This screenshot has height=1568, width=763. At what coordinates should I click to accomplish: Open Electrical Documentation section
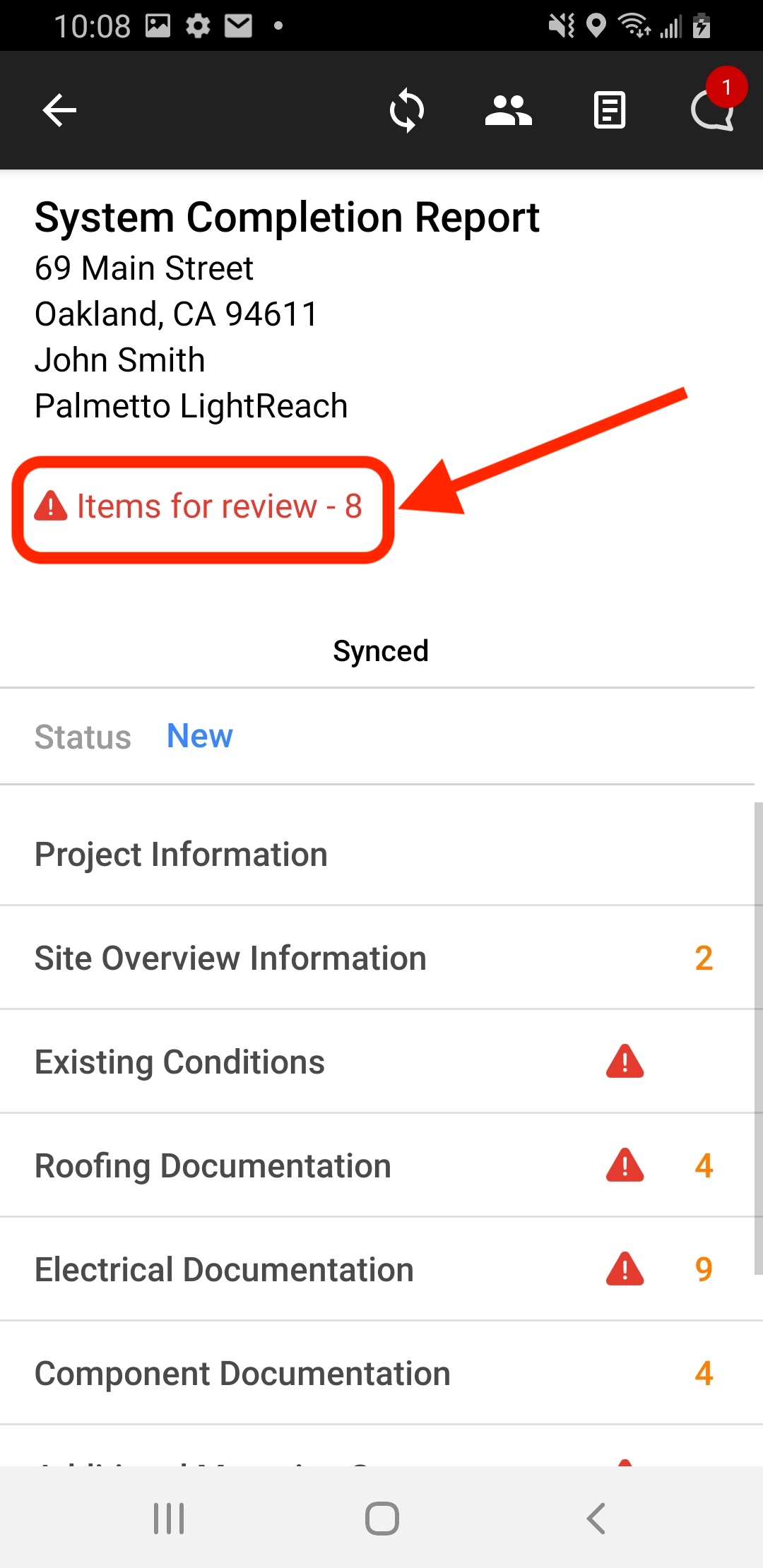click(224, 1270)
